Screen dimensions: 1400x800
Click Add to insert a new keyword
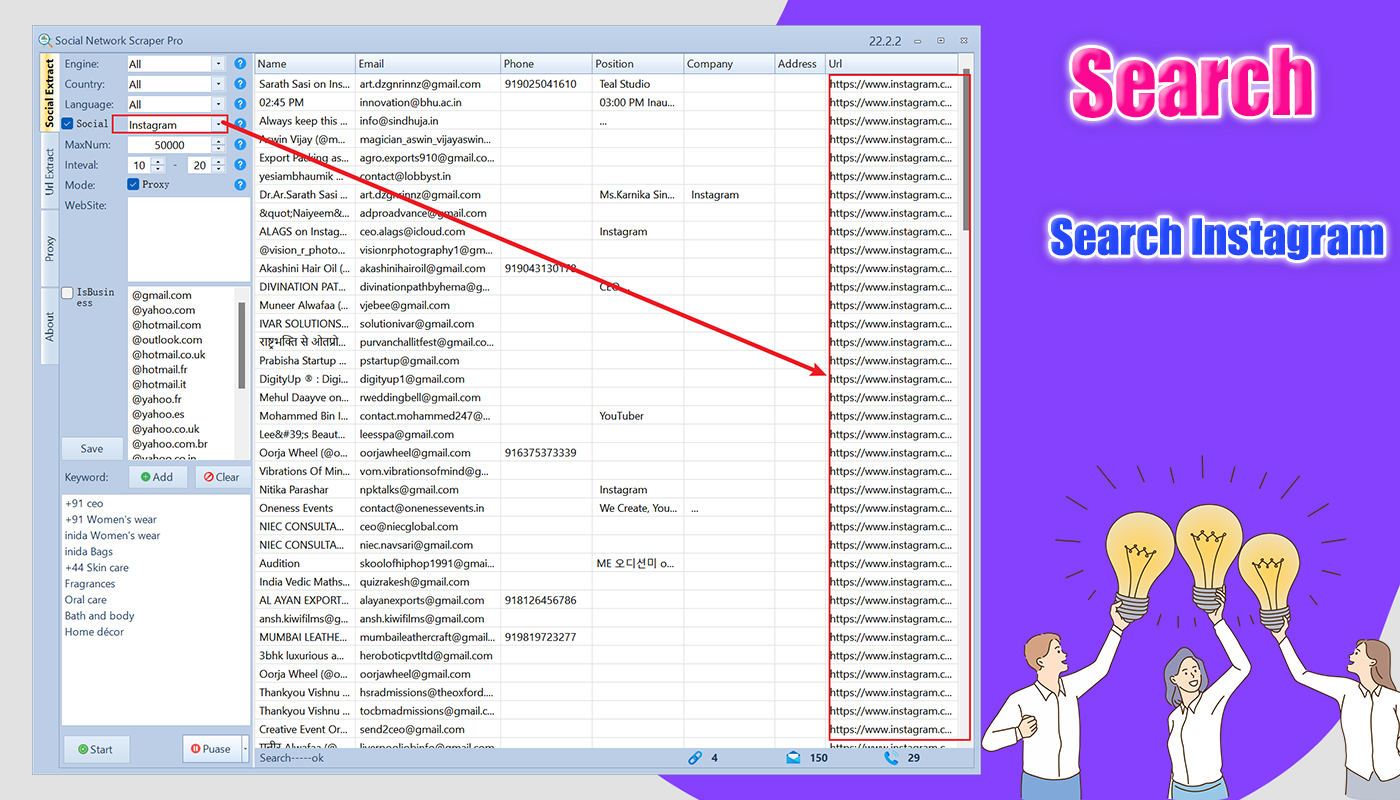(157, 477)
